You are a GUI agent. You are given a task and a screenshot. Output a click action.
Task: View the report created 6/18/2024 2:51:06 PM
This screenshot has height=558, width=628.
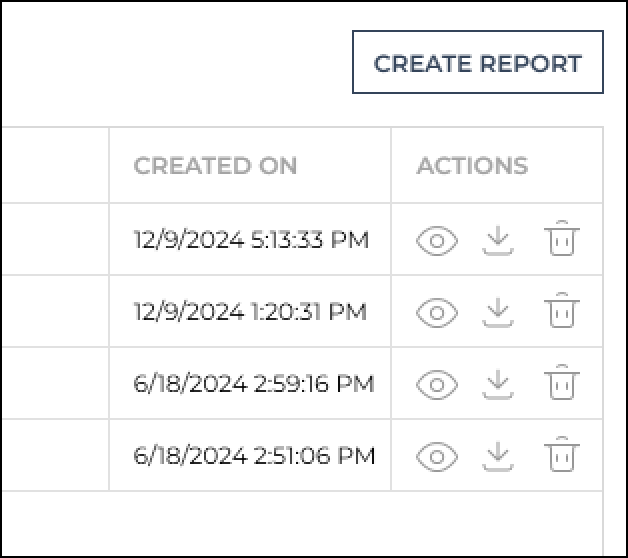(437, 457)
